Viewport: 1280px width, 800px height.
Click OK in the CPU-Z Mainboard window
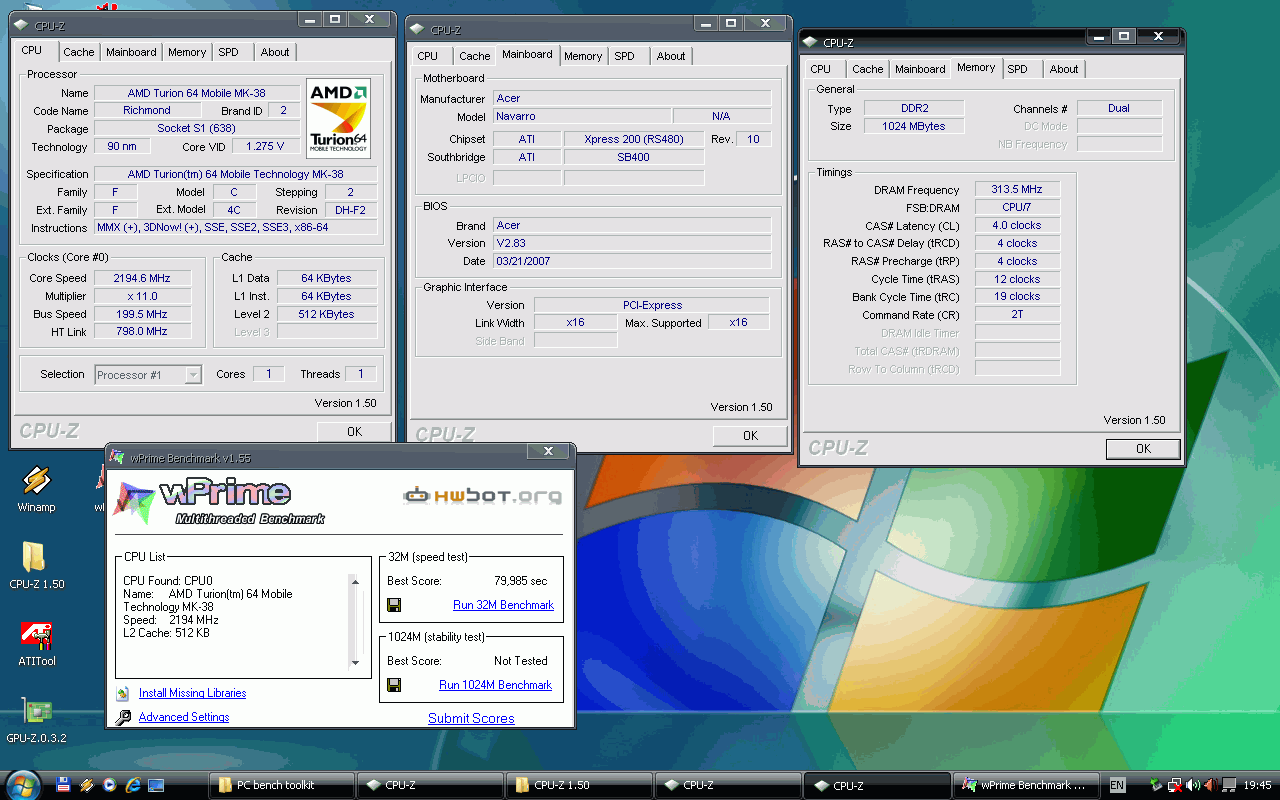click(750, 435)
